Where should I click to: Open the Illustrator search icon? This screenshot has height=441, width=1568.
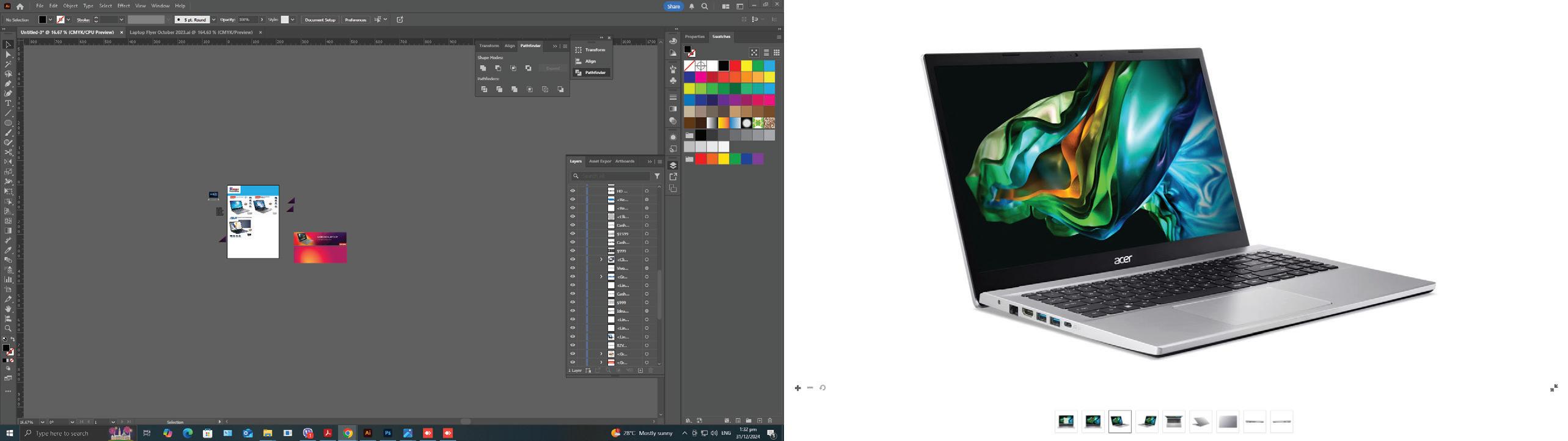click(705, 6)
